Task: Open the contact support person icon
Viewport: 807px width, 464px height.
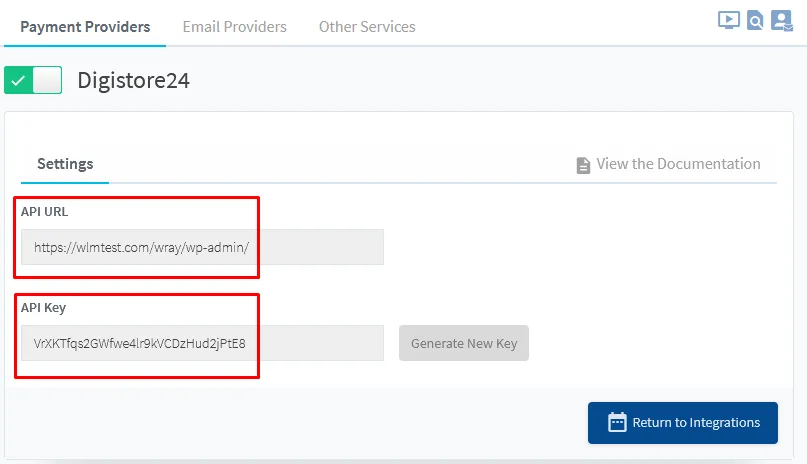Action: coord(782,21)
